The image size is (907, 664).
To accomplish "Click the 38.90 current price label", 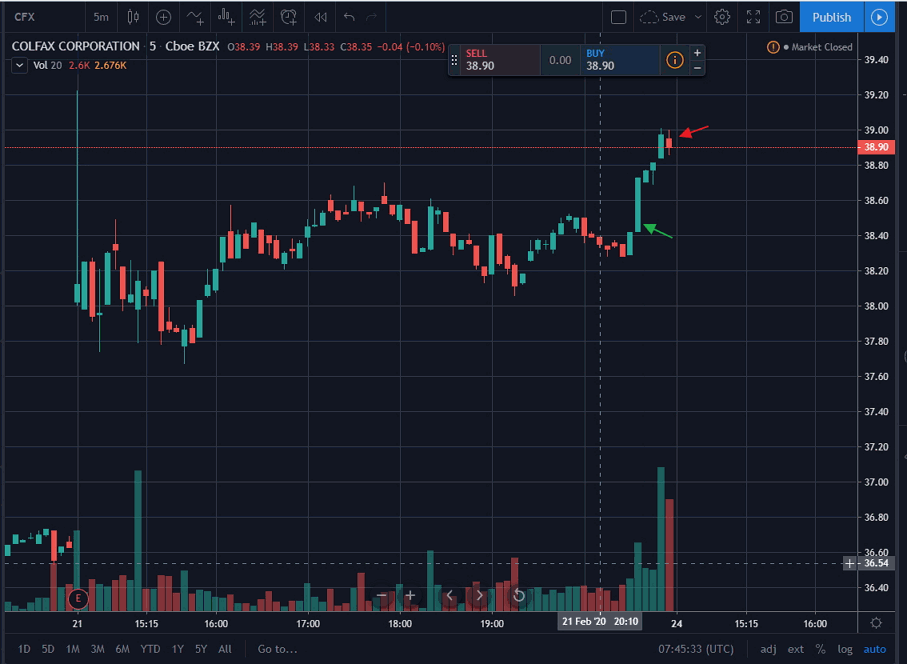I will [876, 147].
